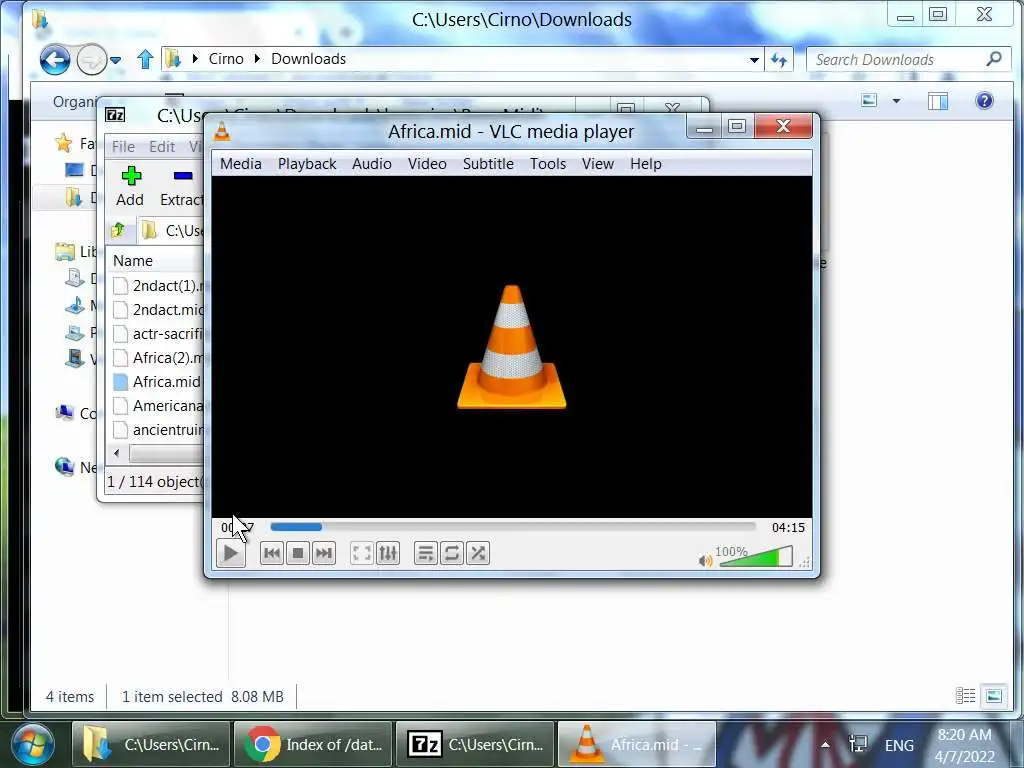This screenshot has height=768, width=1024.
Task: Adjust the VLC volume slider
Action: pos(756,557)
